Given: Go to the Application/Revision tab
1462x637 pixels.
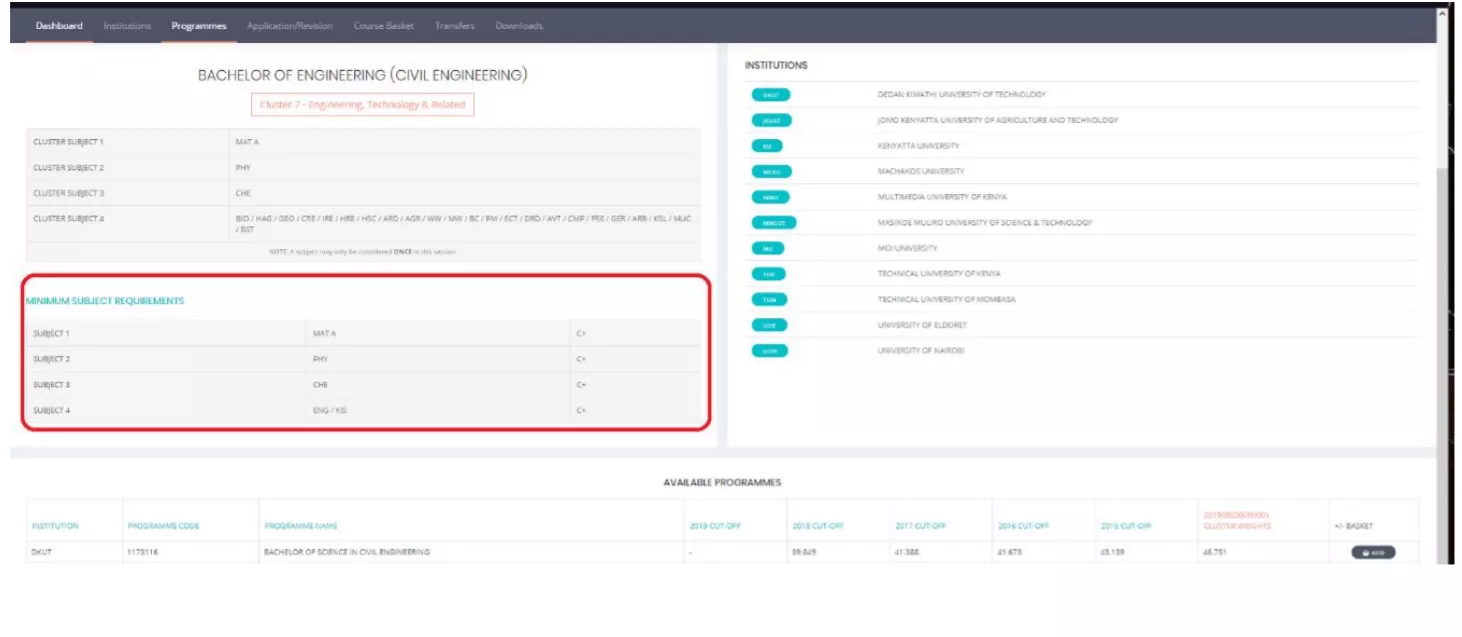Looking at the screenshot, I should click(x=290, y=26).
